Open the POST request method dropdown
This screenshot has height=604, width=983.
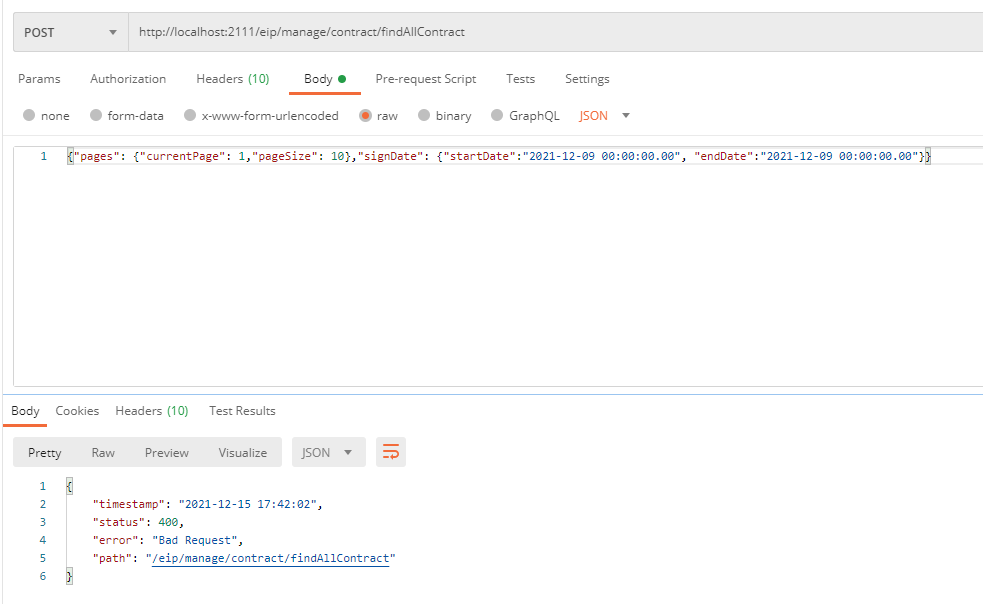(x=69, y=31)
